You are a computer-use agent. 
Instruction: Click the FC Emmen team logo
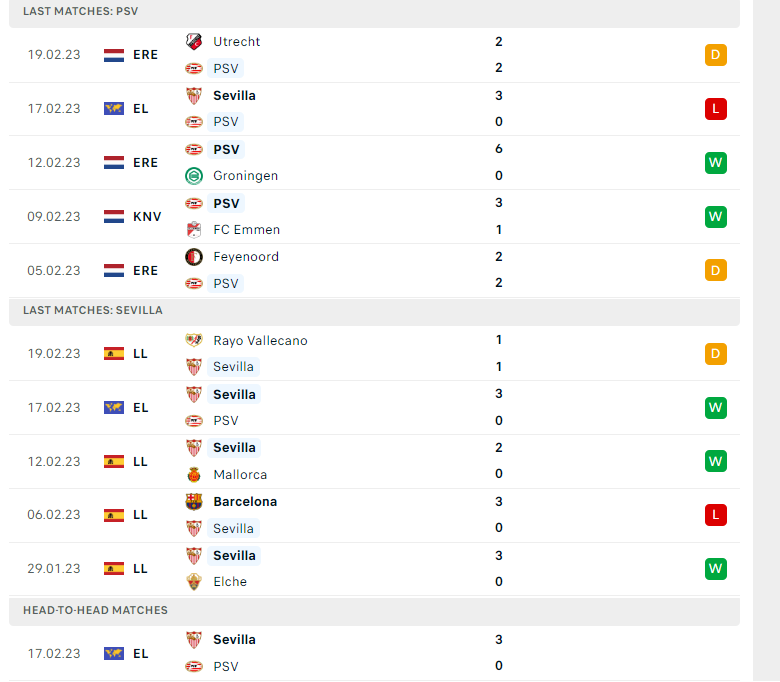click(x=194, y=230)
